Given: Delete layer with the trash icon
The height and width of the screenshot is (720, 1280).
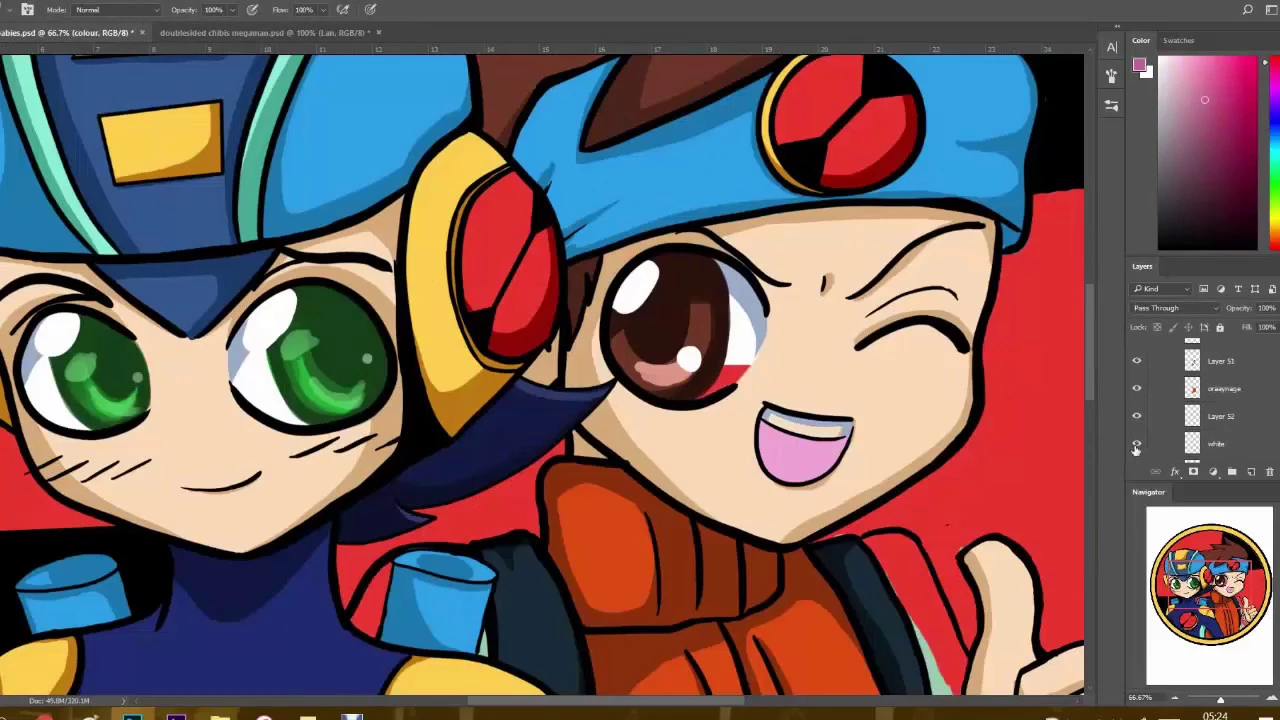Looking at the screenshot, I should click(1270, 472).
